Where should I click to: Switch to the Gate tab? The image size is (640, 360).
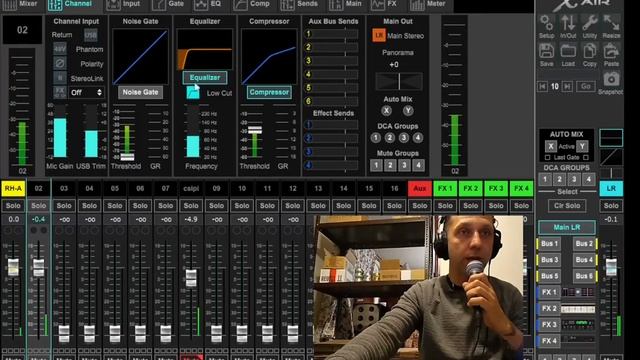click(x=168, y=4)
